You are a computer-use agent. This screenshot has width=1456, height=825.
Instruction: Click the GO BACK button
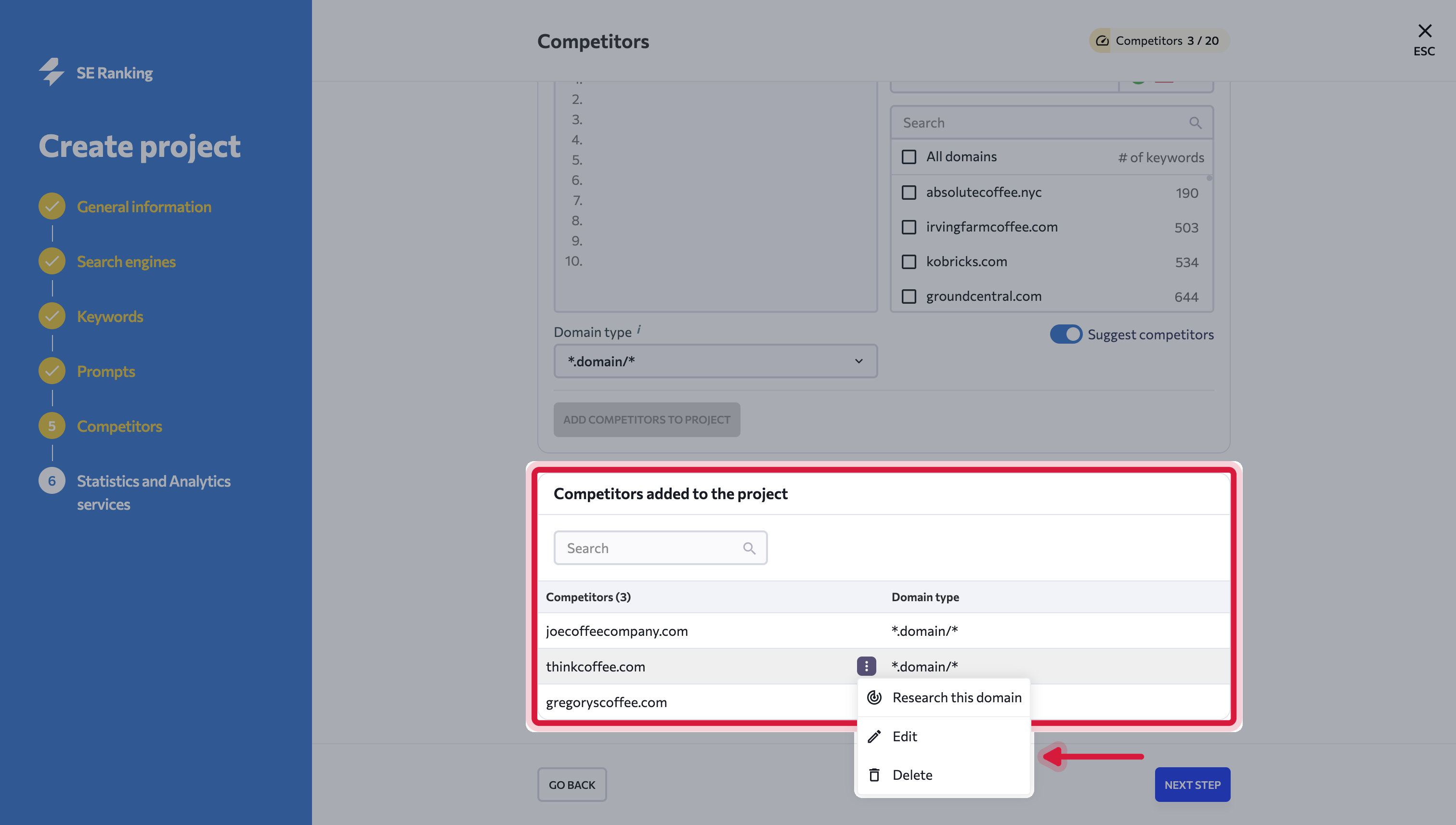point(572,785)
